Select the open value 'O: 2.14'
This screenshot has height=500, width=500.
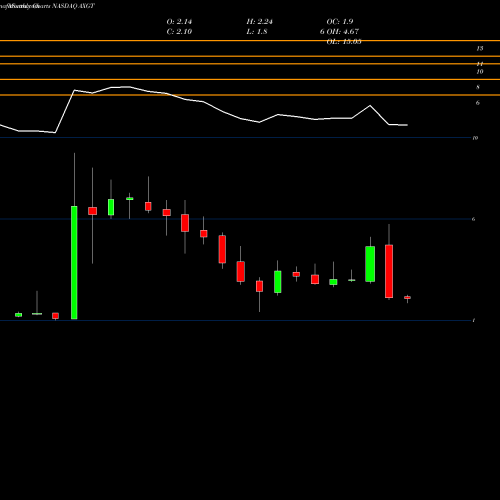pyautogui.click(x=179, y=22)
